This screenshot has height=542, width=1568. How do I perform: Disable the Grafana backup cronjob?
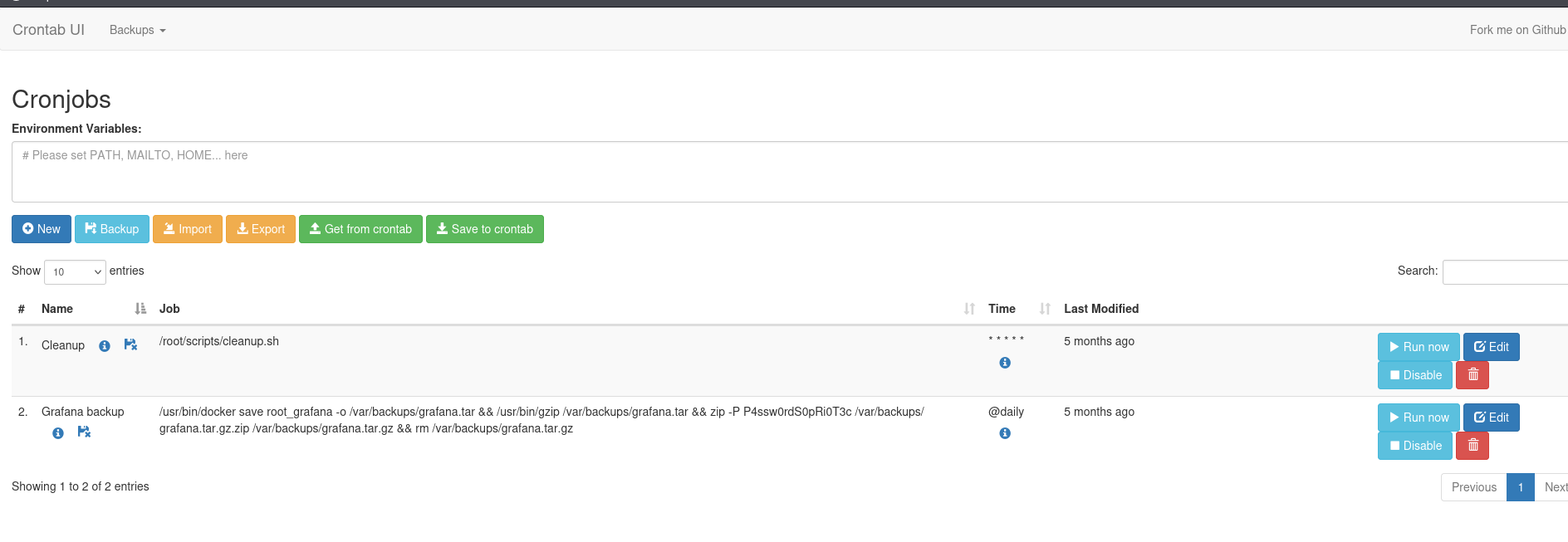[x=1415, y=446]
